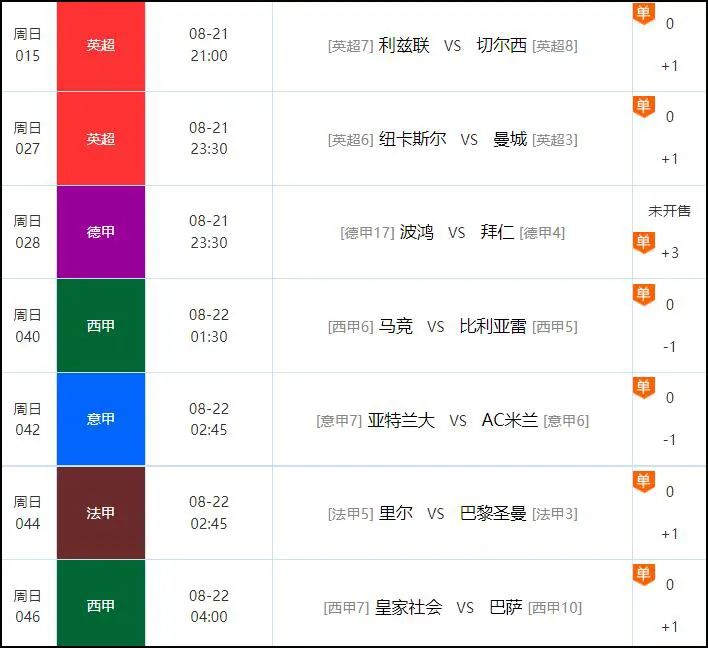
Task: Click the +1 handicap in 里尔 row
Action: pos(670,534)
